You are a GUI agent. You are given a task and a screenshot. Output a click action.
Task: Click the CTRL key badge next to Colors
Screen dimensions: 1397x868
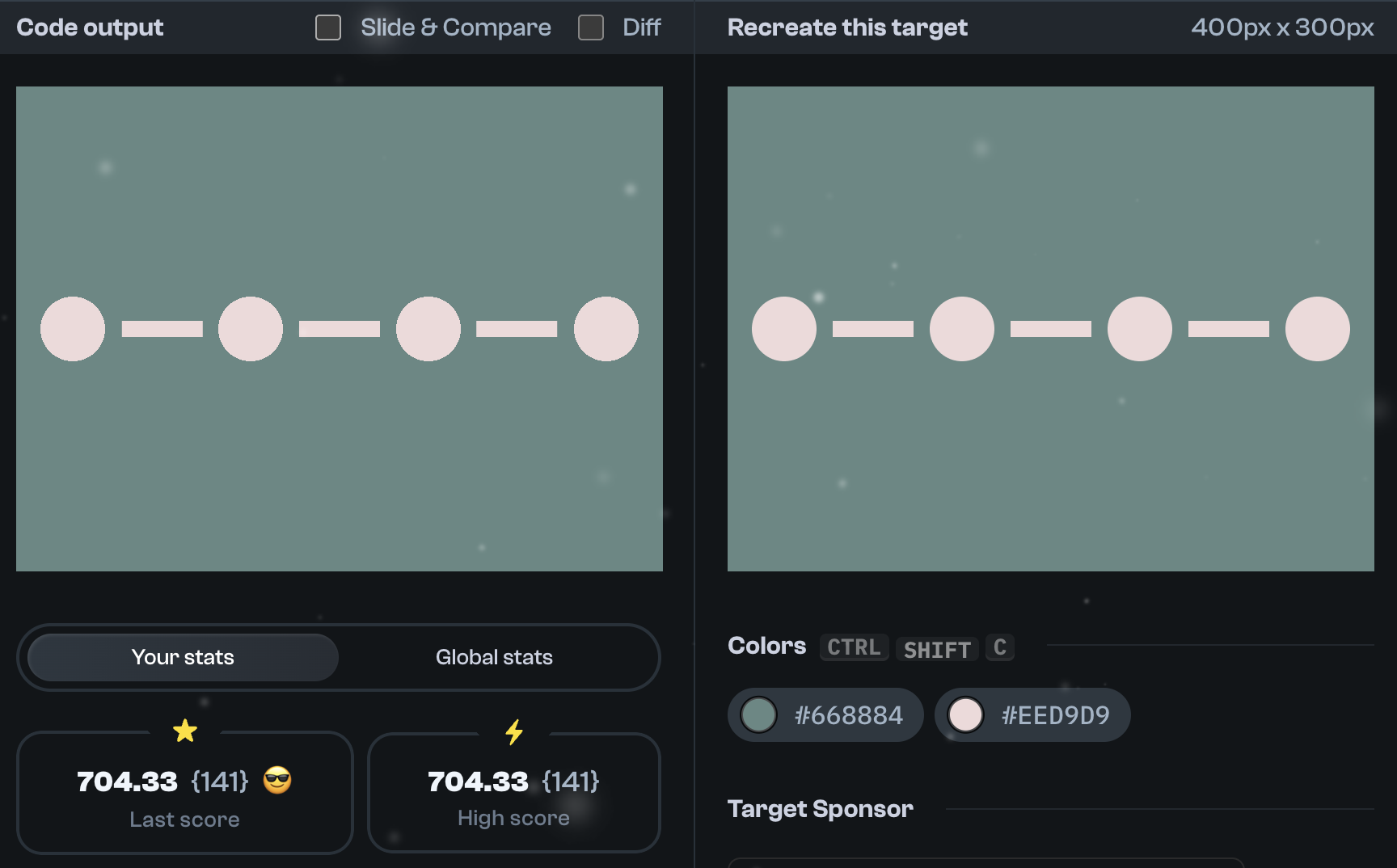coord(853,647)
